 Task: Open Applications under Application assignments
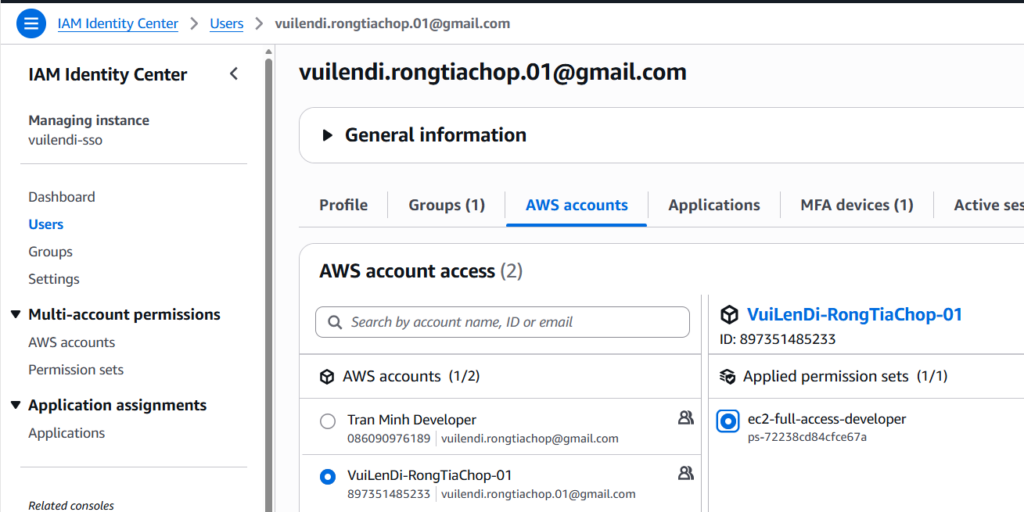[66, 434]
